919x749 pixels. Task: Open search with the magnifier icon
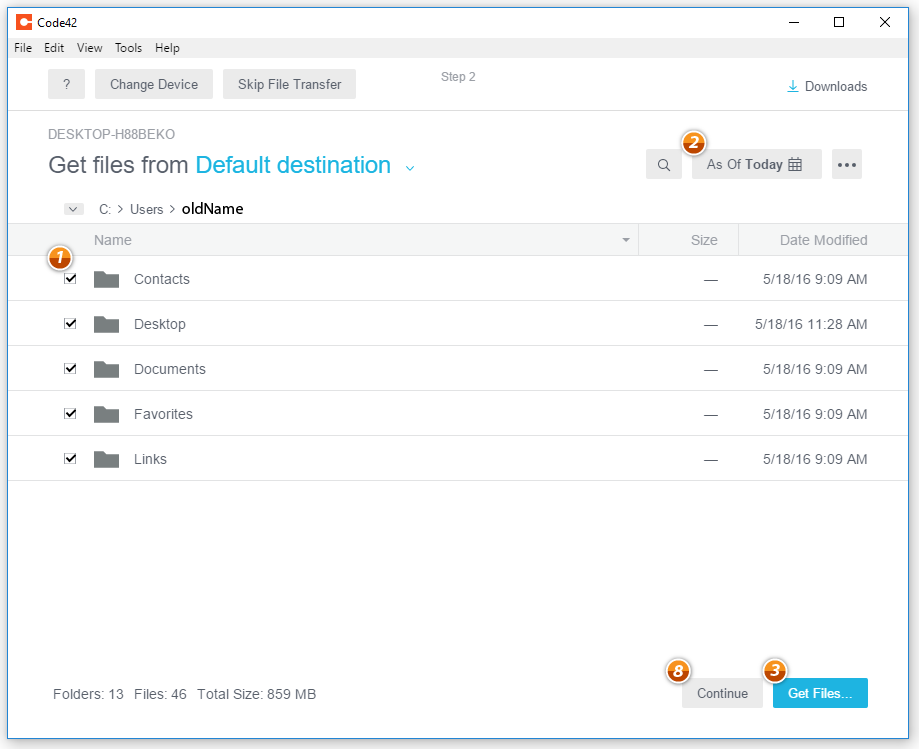(x=663, y=164)
